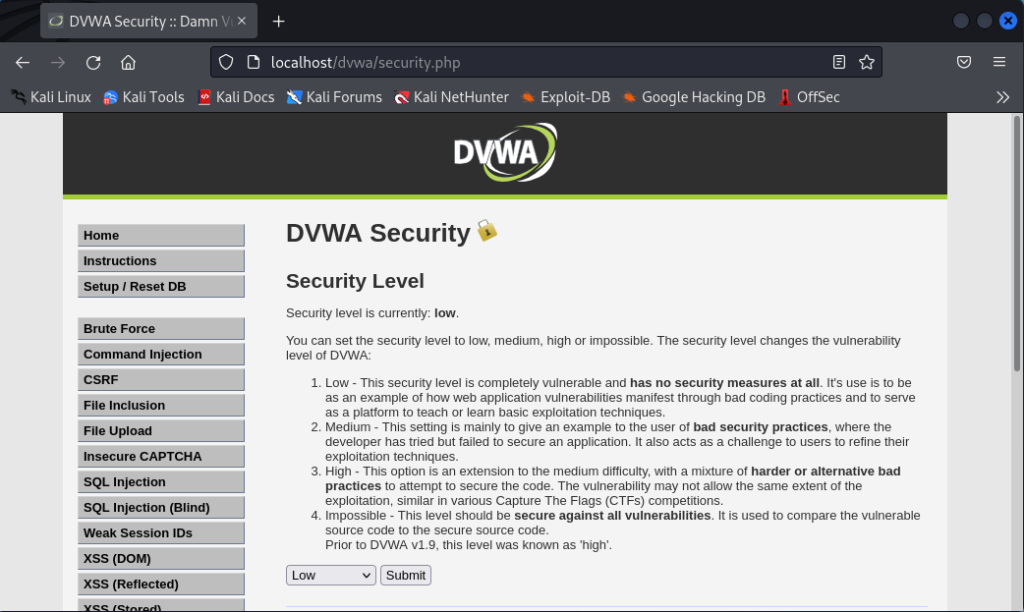
Task: Open SQL Injection module
Action: 161,481
